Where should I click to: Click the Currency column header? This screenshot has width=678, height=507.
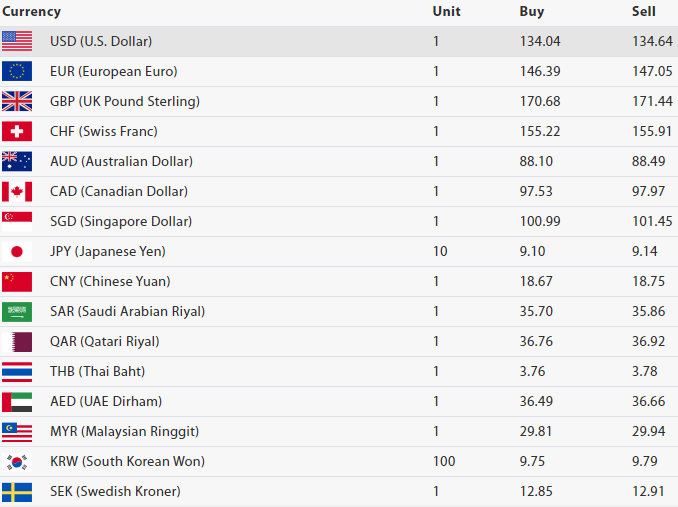click(x=31, y=12)
